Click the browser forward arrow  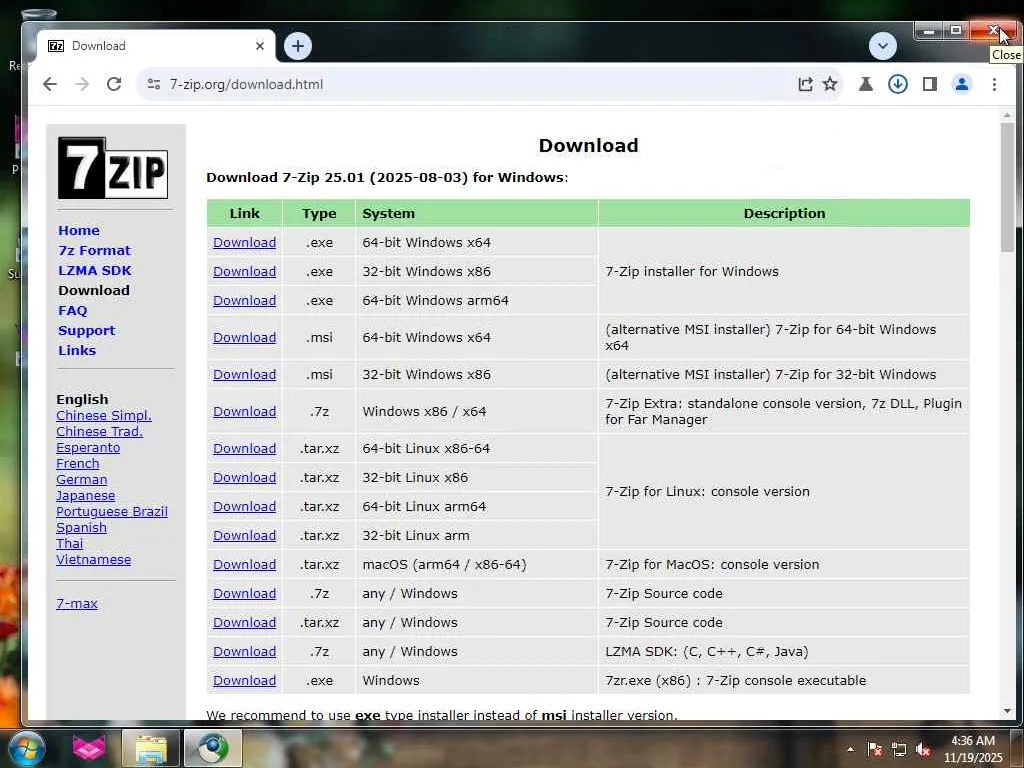(82, 84)
